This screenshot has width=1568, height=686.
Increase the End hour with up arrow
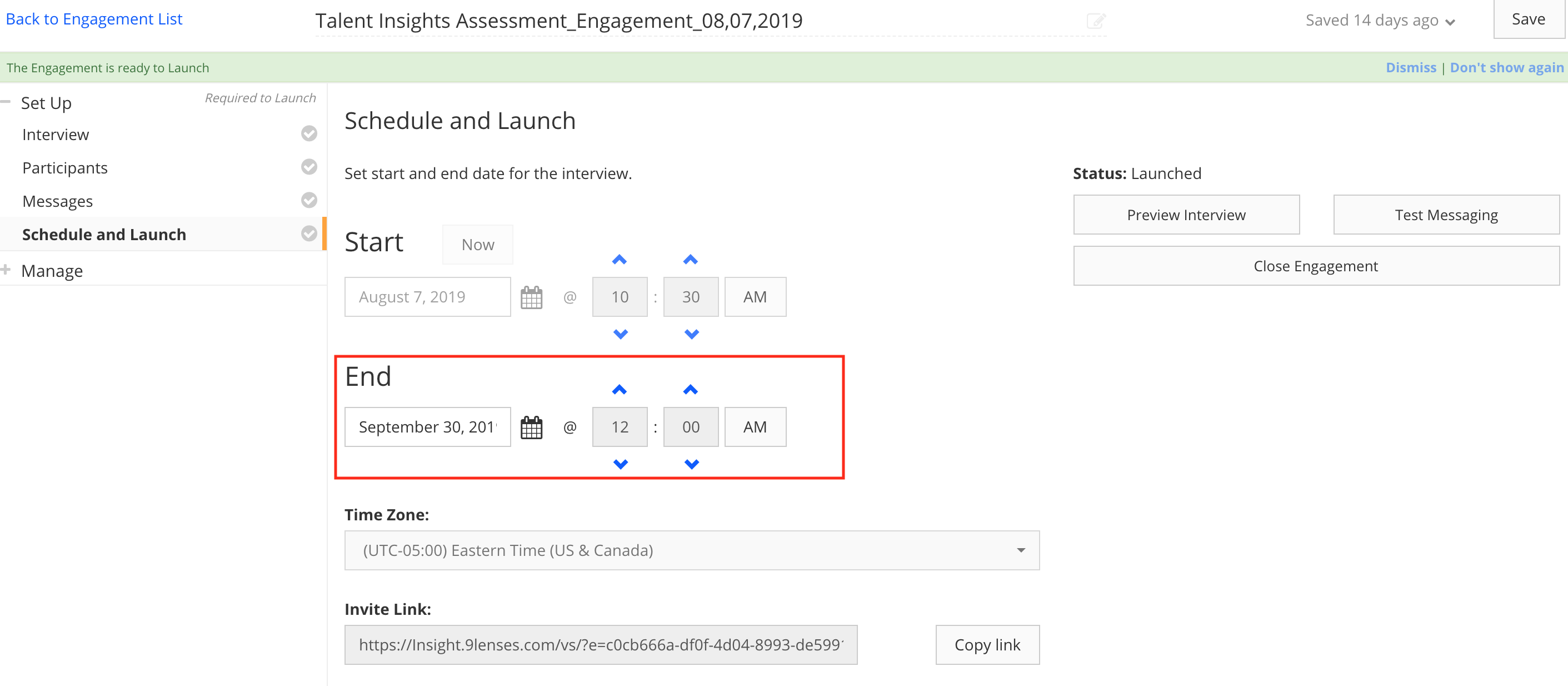pos(619,390)
